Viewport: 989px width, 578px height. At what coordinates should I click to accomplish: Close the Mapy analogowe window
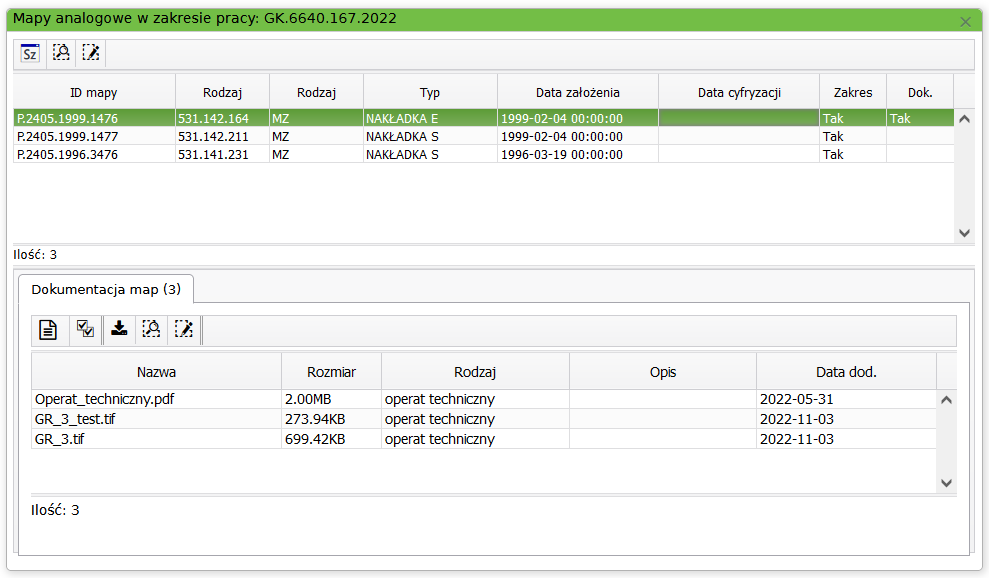(x=965, y=21)
